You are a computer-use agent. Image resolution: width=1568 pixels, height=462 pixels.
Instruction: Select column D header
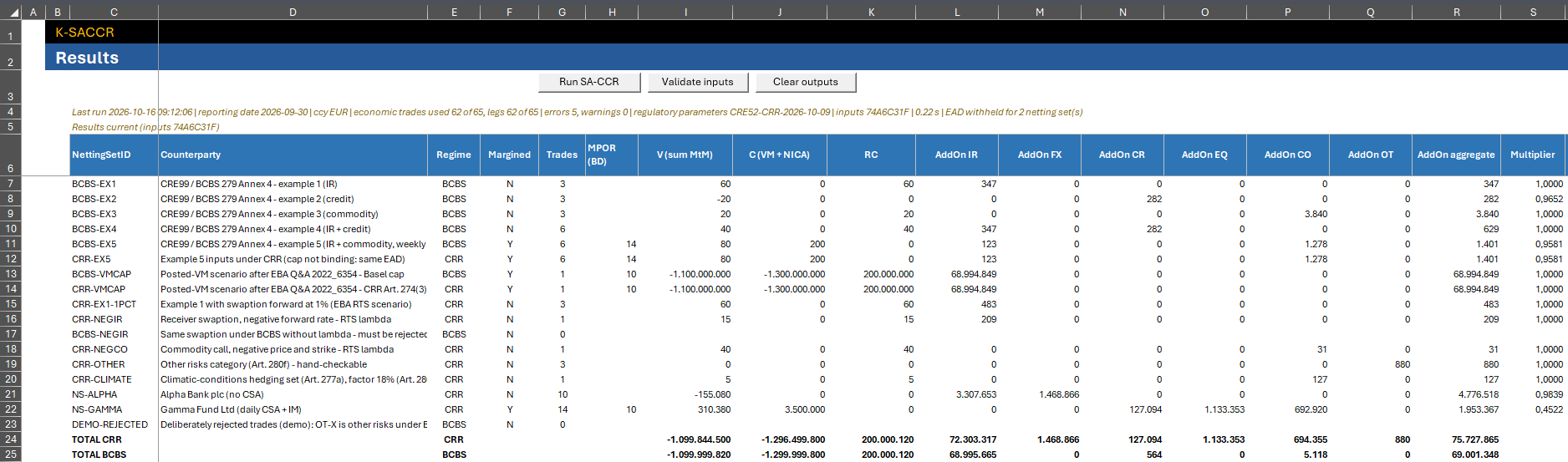click(293, 12)
